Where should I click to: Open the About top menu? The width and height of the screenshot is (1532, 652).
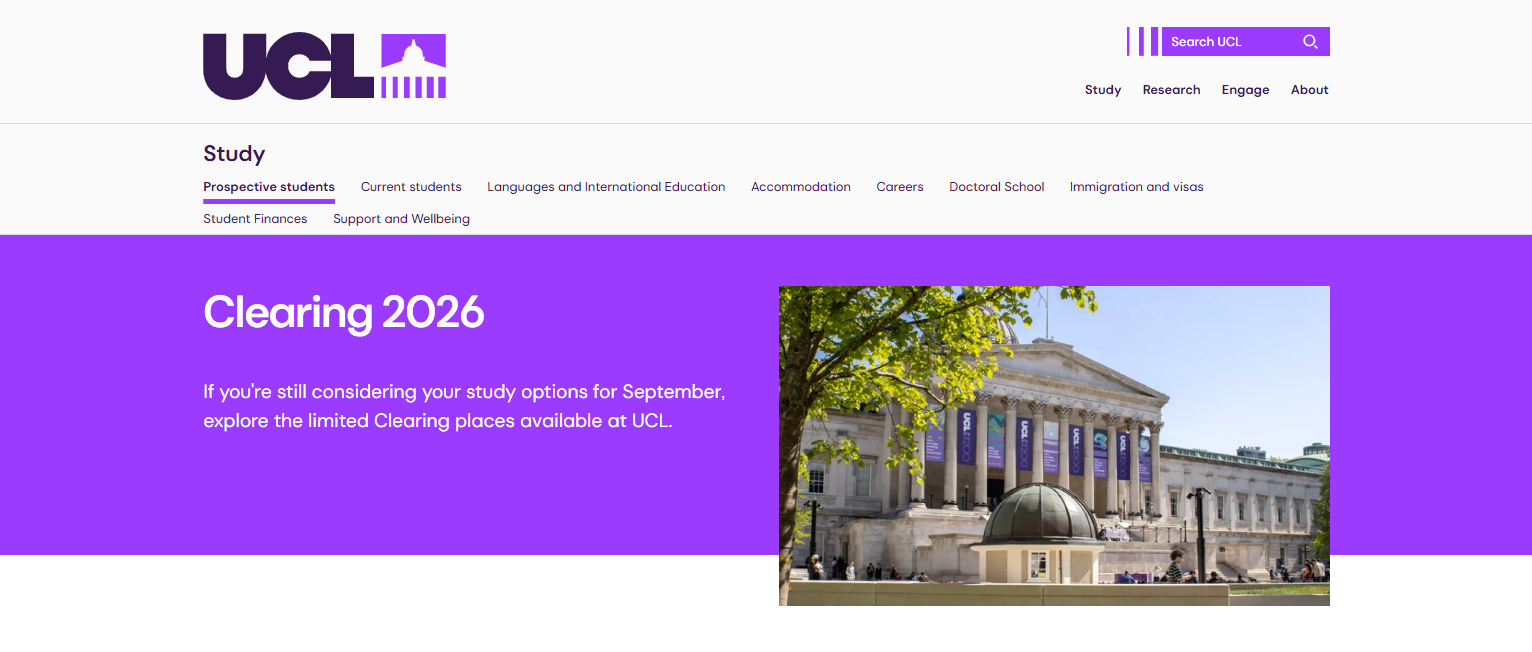pos(1309,90)
